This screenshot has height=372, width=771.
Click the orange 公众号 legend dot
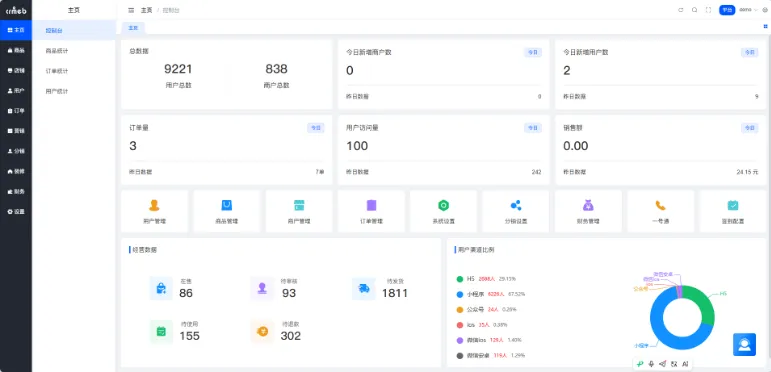click(460, 310)
